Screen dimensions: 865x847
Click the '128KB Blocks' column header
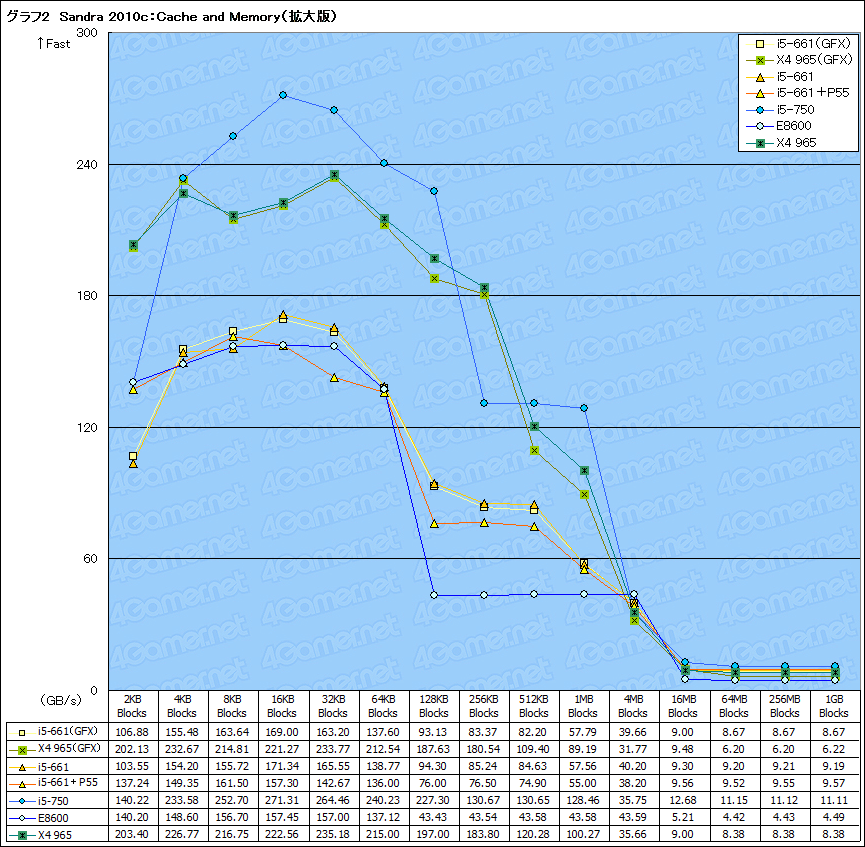(x=434, y=706)
